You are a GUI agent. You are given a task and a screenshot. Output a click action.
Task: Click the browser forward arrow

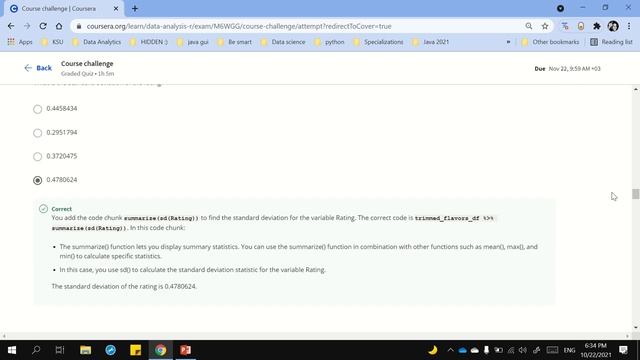[x=27, y=26]
